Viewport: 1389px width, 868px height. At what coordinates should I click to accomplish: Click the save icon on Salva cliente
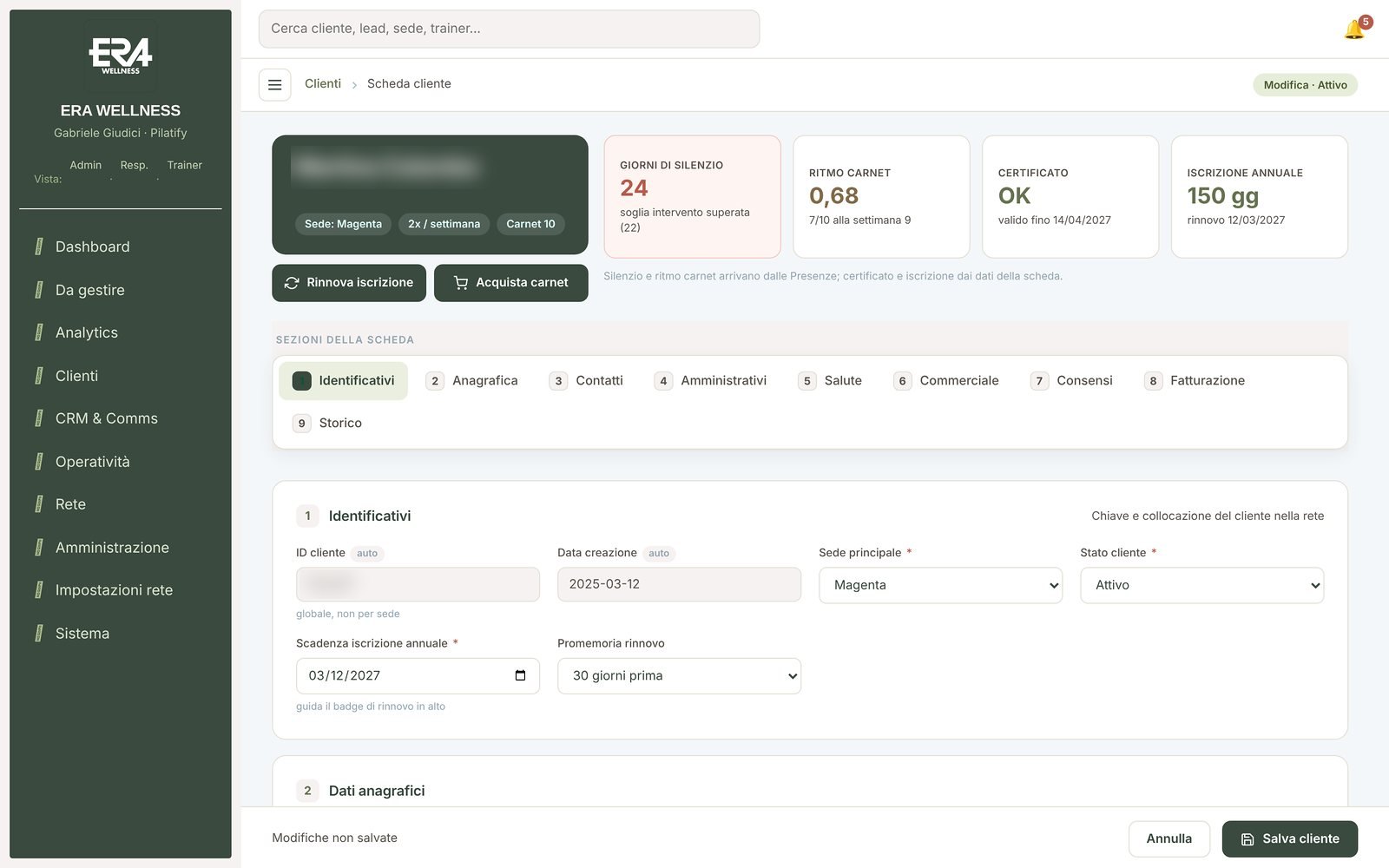pos(1247,839)
